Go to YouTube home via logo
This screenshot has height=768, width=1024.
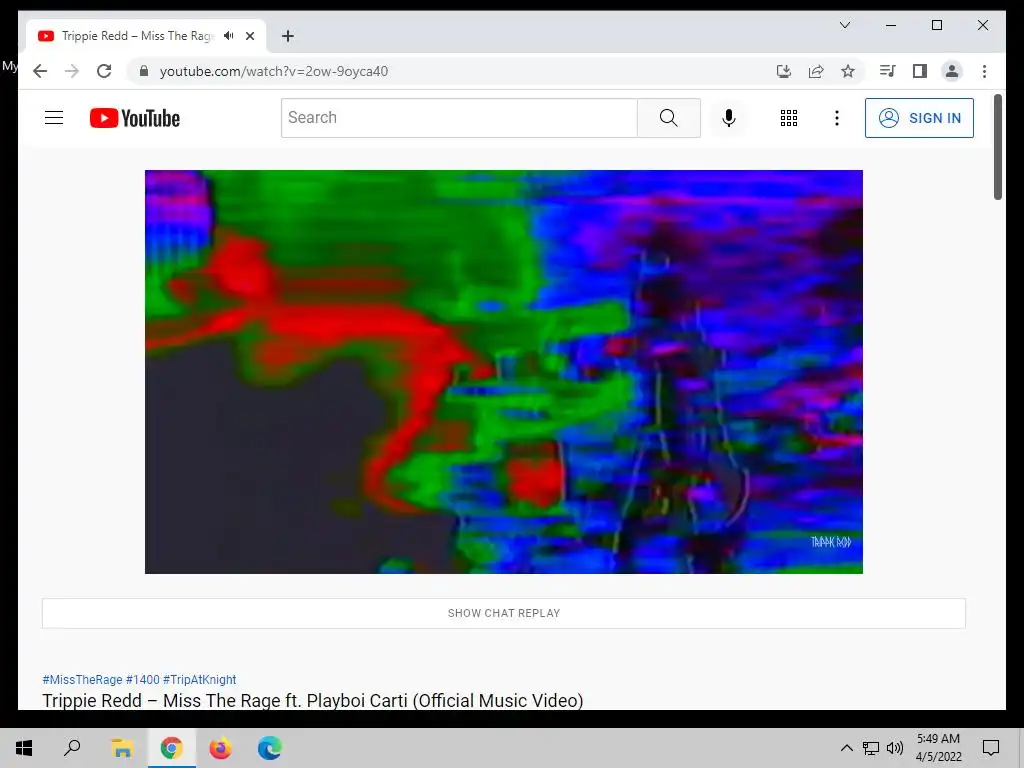point(135,118)
